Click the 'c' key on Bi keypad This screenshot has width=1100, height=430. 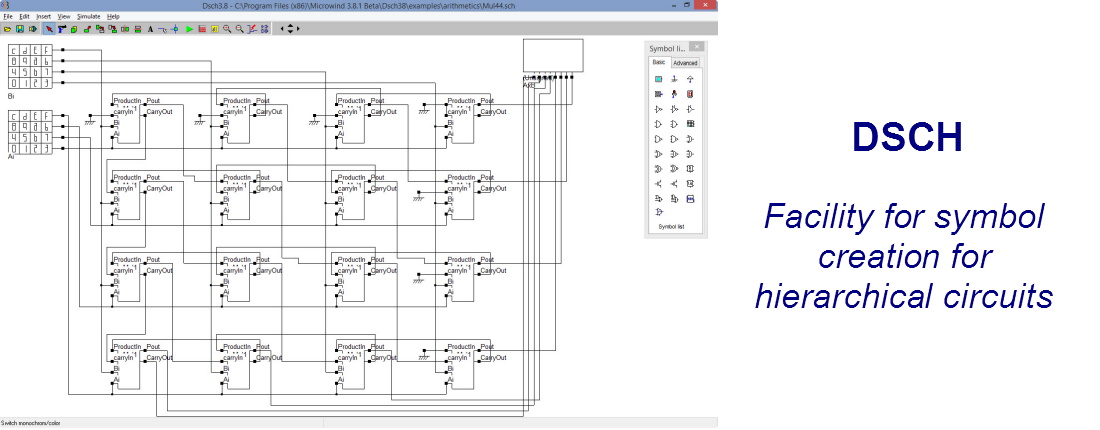coord(13,50)
